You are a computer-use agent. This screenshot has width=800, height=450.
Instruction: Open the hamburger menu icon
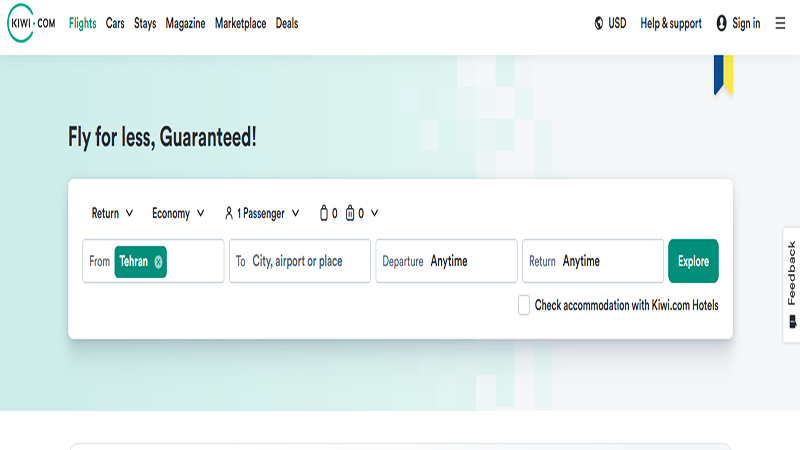[780, 23]
